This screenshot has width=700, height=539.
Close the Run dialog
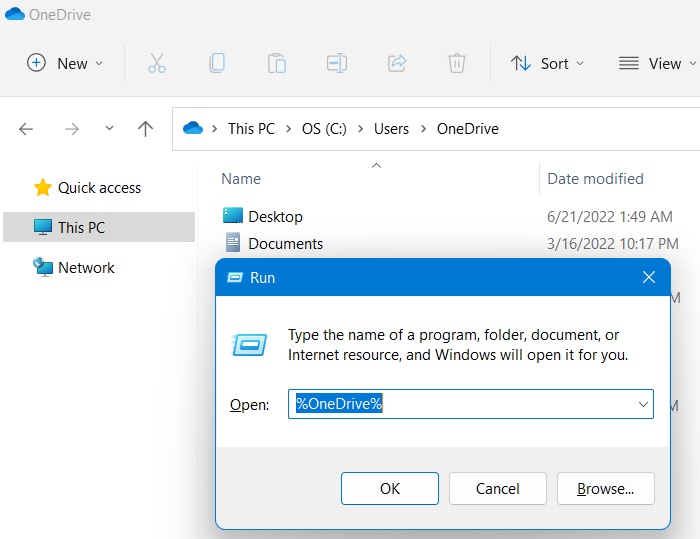point(649,277)
